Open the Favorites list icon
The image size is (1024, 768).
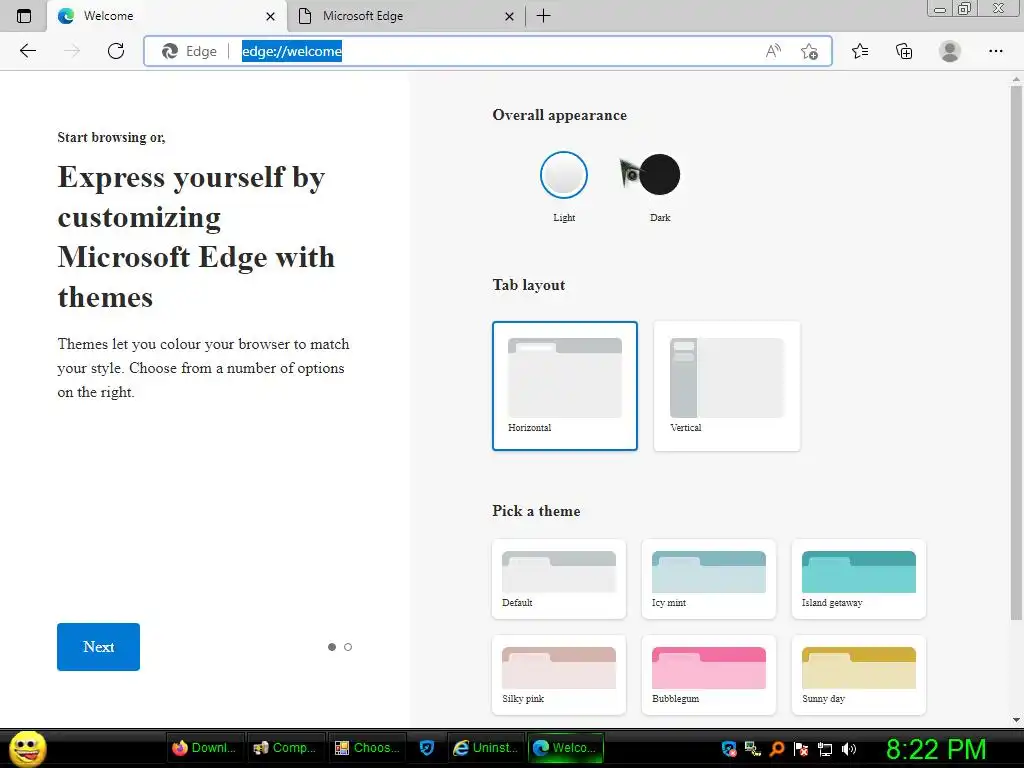860,51
